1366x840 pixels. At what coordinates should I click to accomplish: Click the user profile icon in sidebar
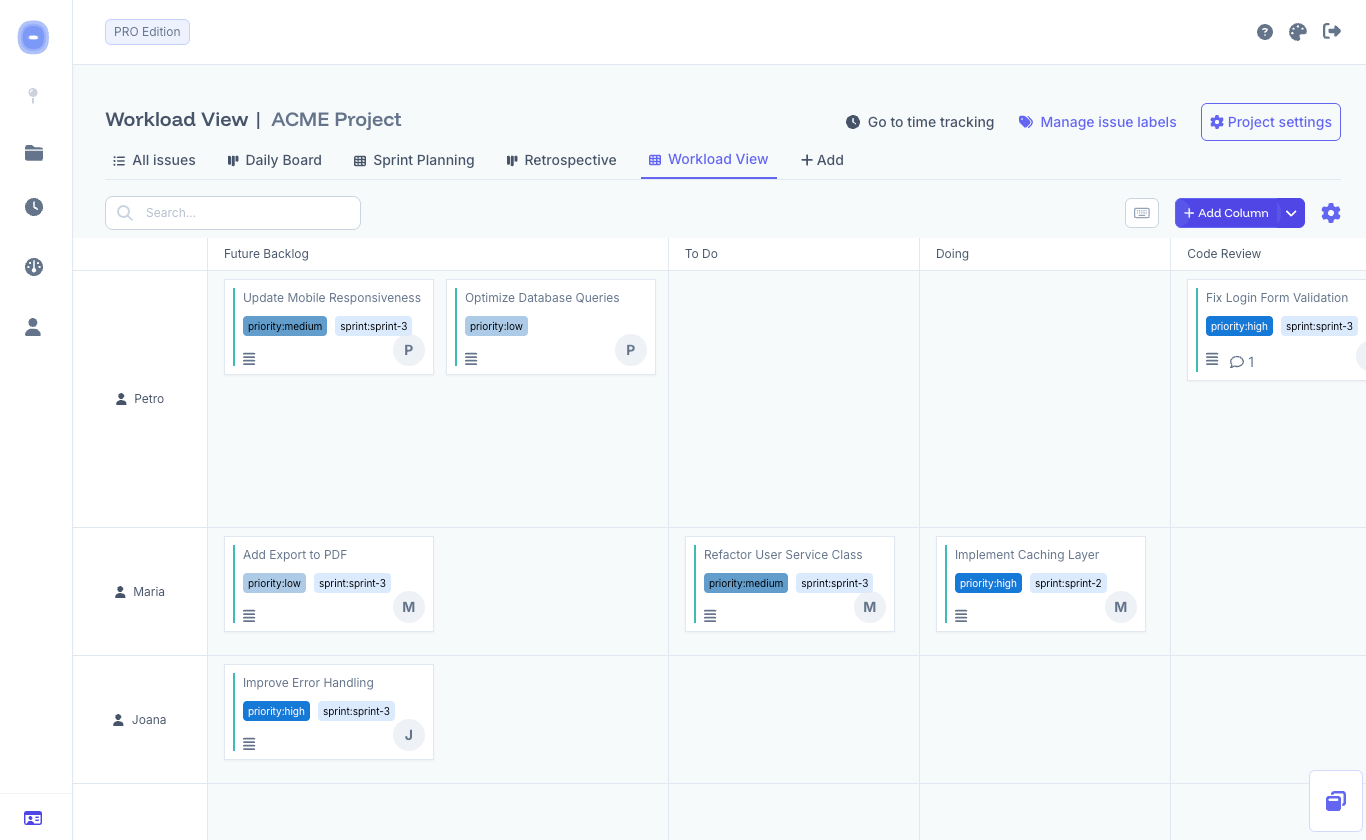click(x=33, y=327)
